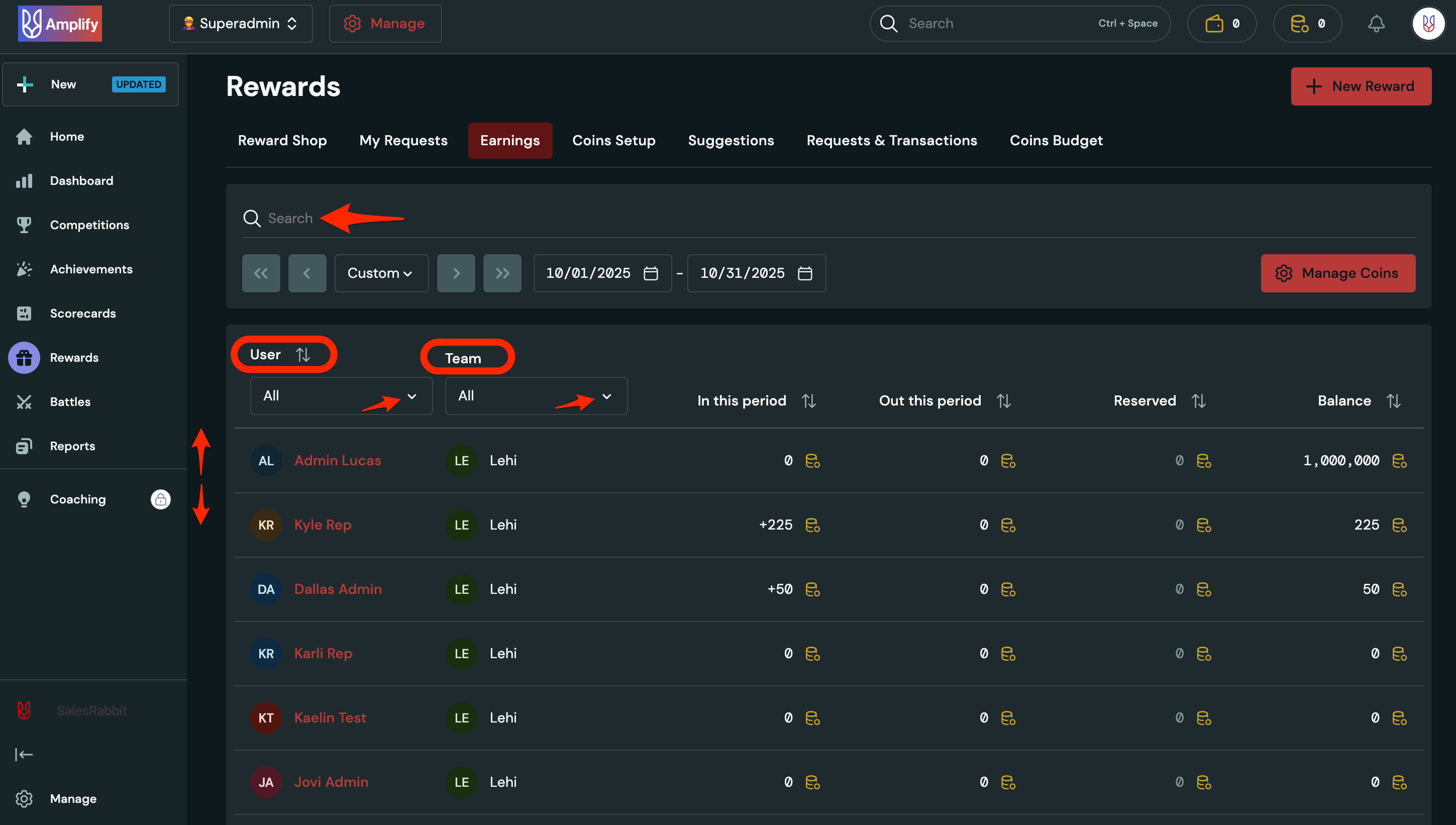1456x825 pixels.
Task: Open Kyle Rep's profile link
Action: [323, 524]
